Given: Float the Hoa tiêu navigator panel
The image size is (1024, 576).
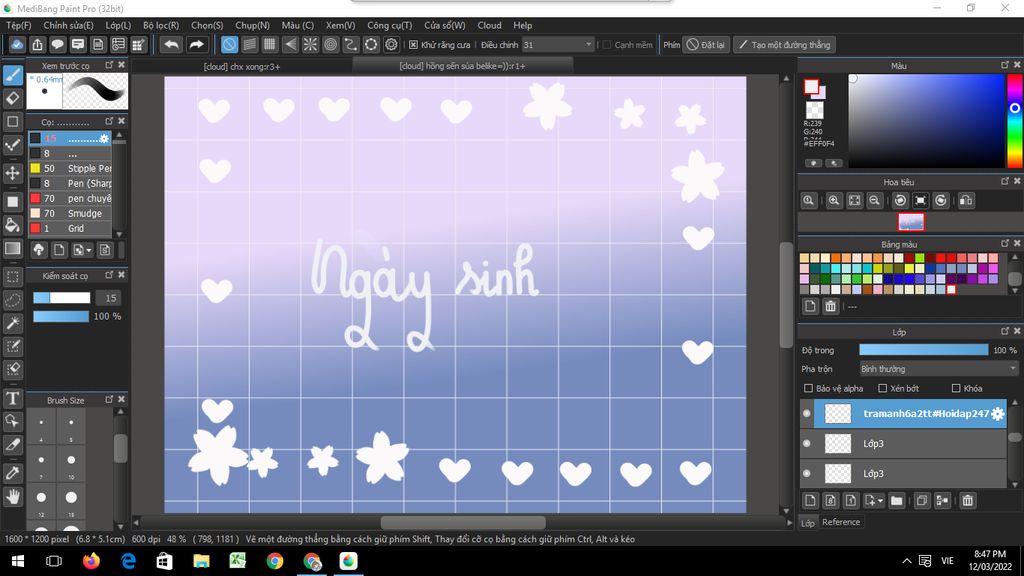Looking at the screenshot, I should 1004,181.
